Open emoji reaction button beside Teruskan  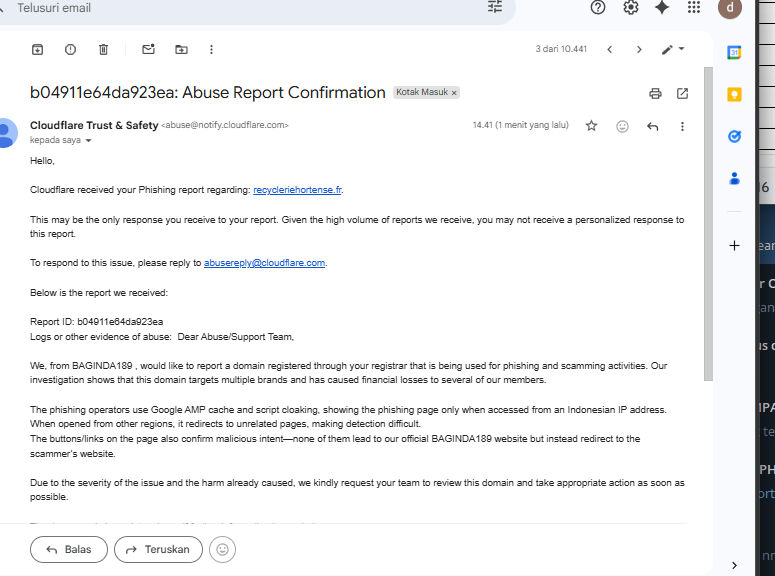click(x=222, y=549)
